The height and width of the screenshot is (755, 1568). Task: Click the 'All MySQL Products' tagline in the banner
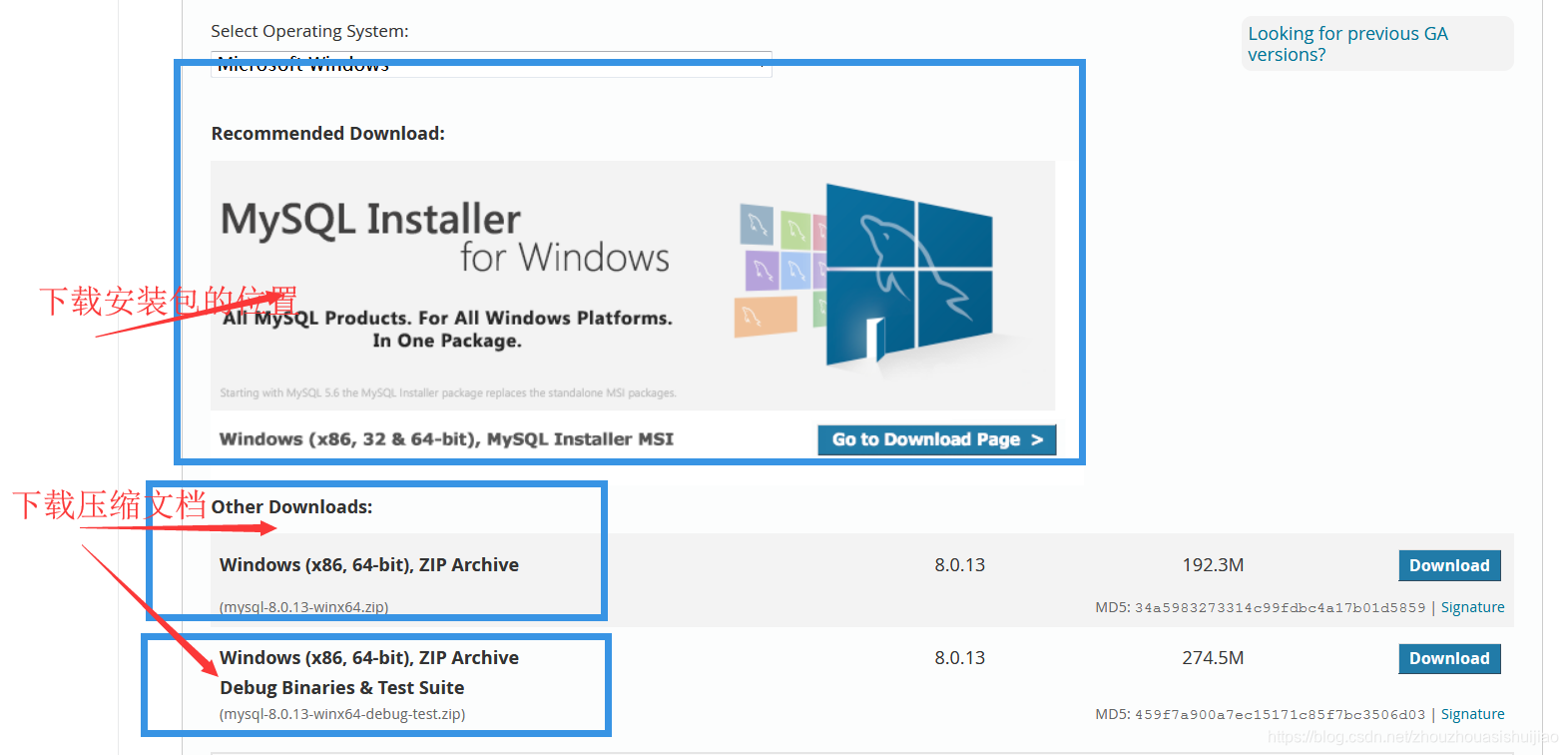click(447, 330)
